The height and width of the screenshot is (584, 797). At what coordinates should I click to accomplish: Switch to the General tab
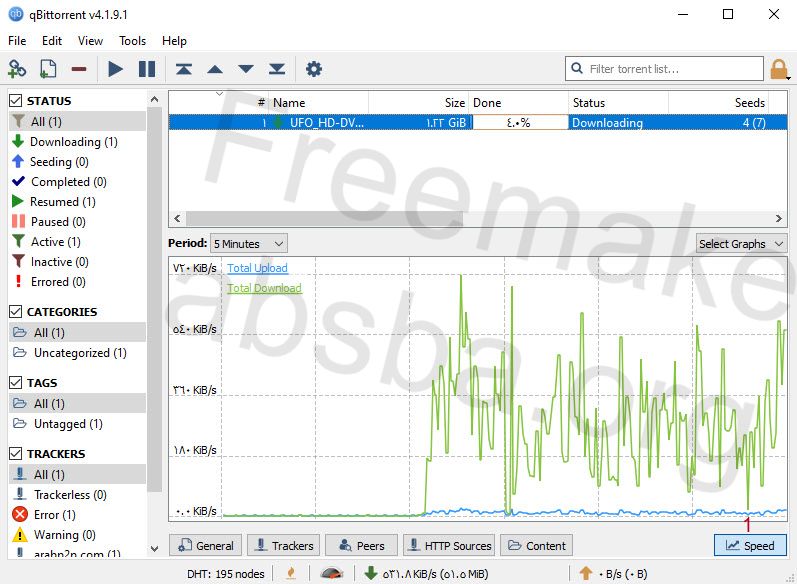(x=206, y=546)
